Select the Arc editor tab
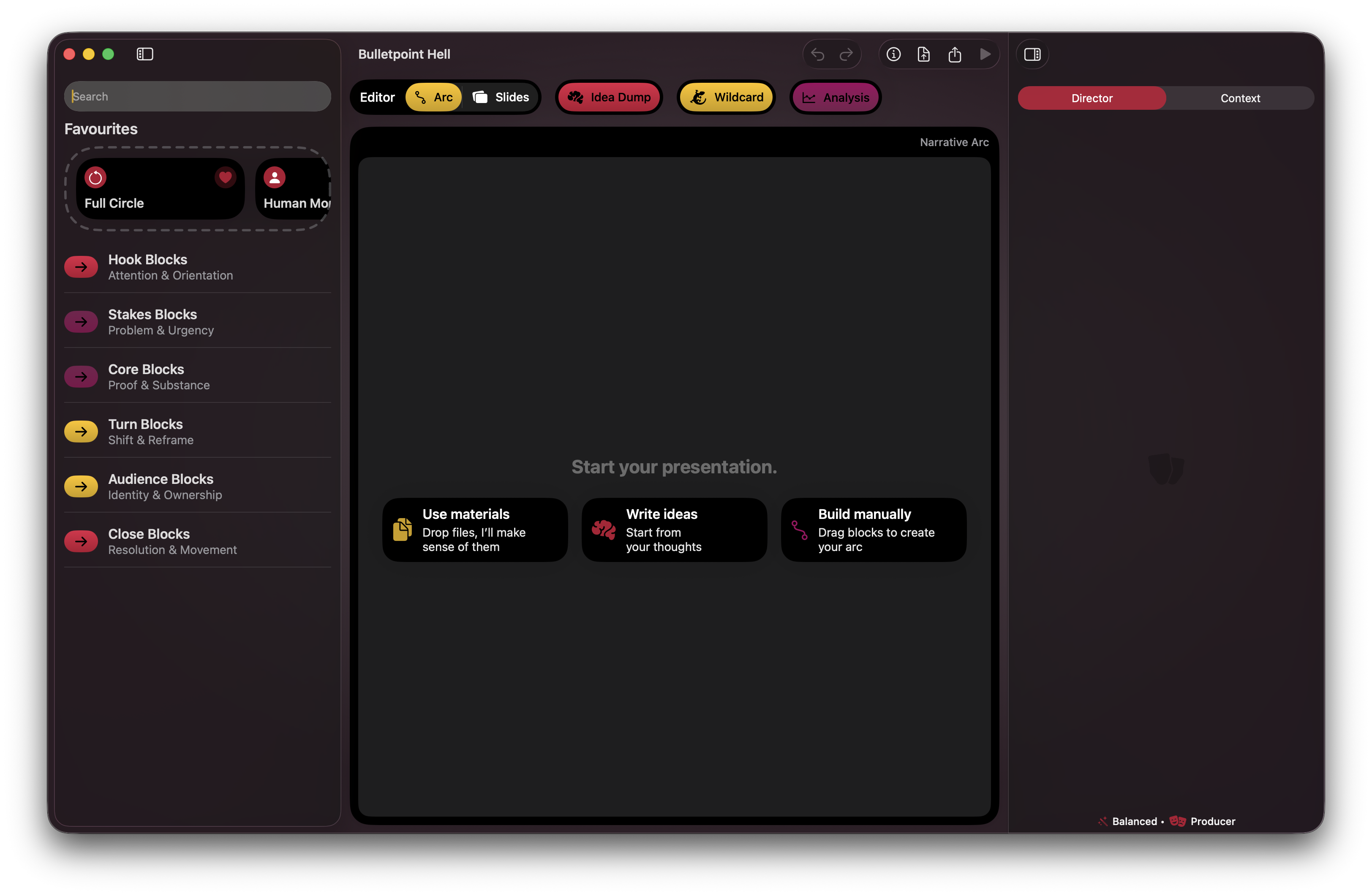The image size is (1372, 896). click(x=433, y=97)
